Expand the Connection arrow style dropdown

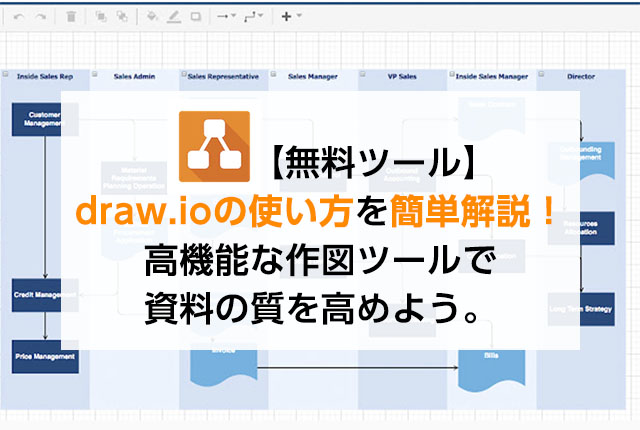[226, 16]
